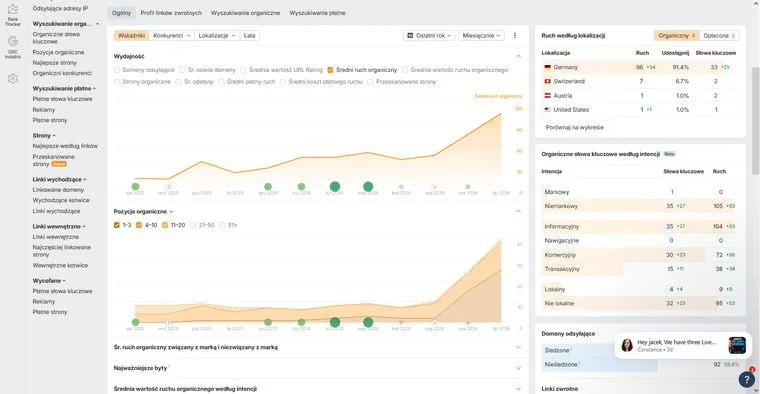This screenshot has width=760, height=394.
Task: Open Odsyłające adresy IP in sidebar
Action: tap(60, 8)
